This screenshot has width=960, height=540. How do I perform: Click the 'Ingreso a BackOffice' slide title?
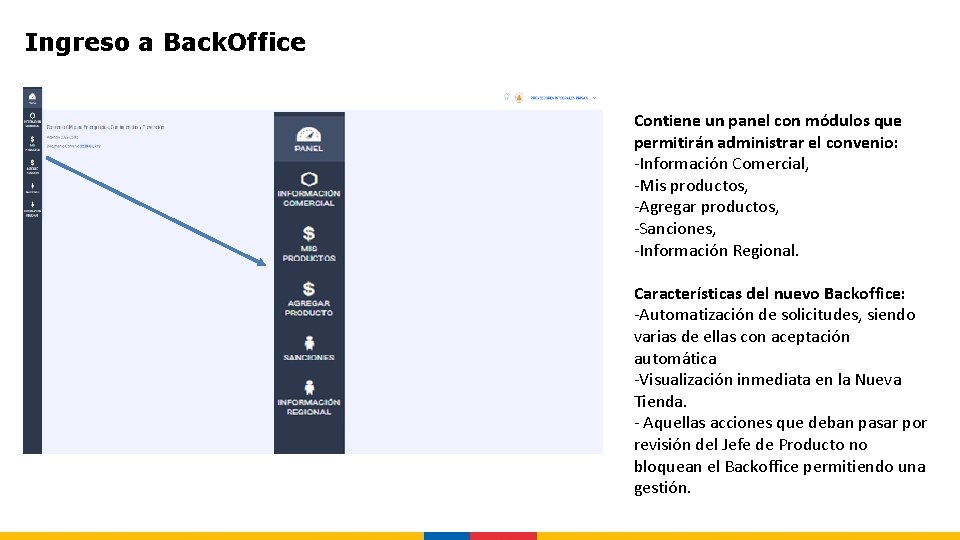tap(165, 42)
